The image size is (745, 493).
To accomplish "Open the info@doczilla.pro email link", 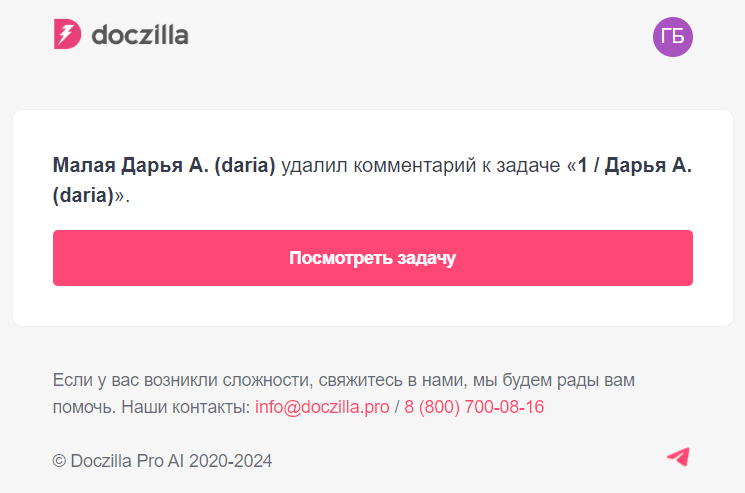I will [322, 407].
